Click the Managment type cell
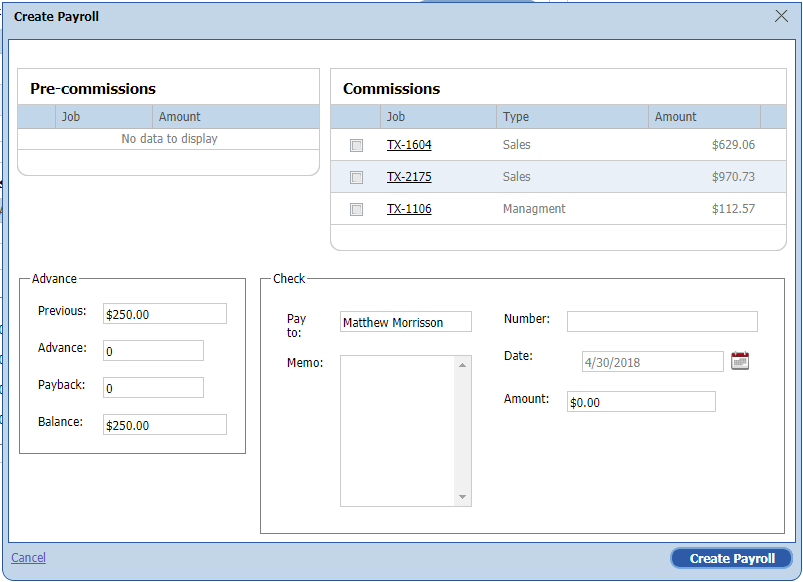The width and height of the screenshot is (803, 582). pyautogui.click(x=534, y=209)
